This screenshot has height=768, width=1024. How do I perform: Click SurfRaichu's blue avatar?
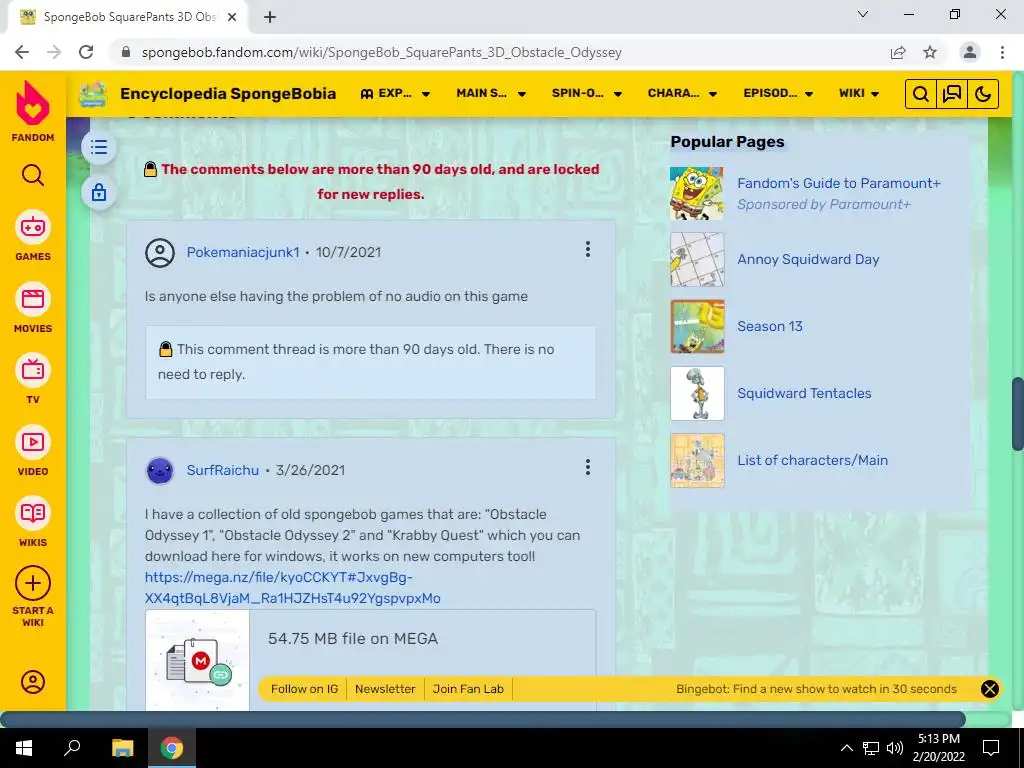coord(160,470)
